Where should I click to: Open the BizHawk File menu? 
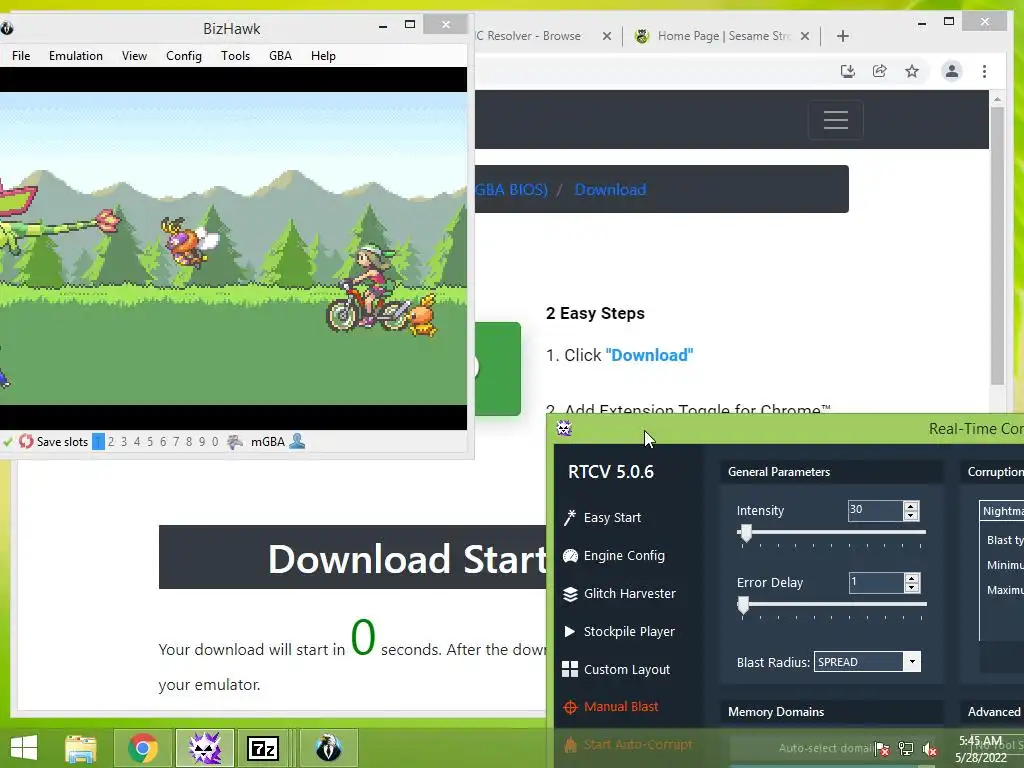21,56
